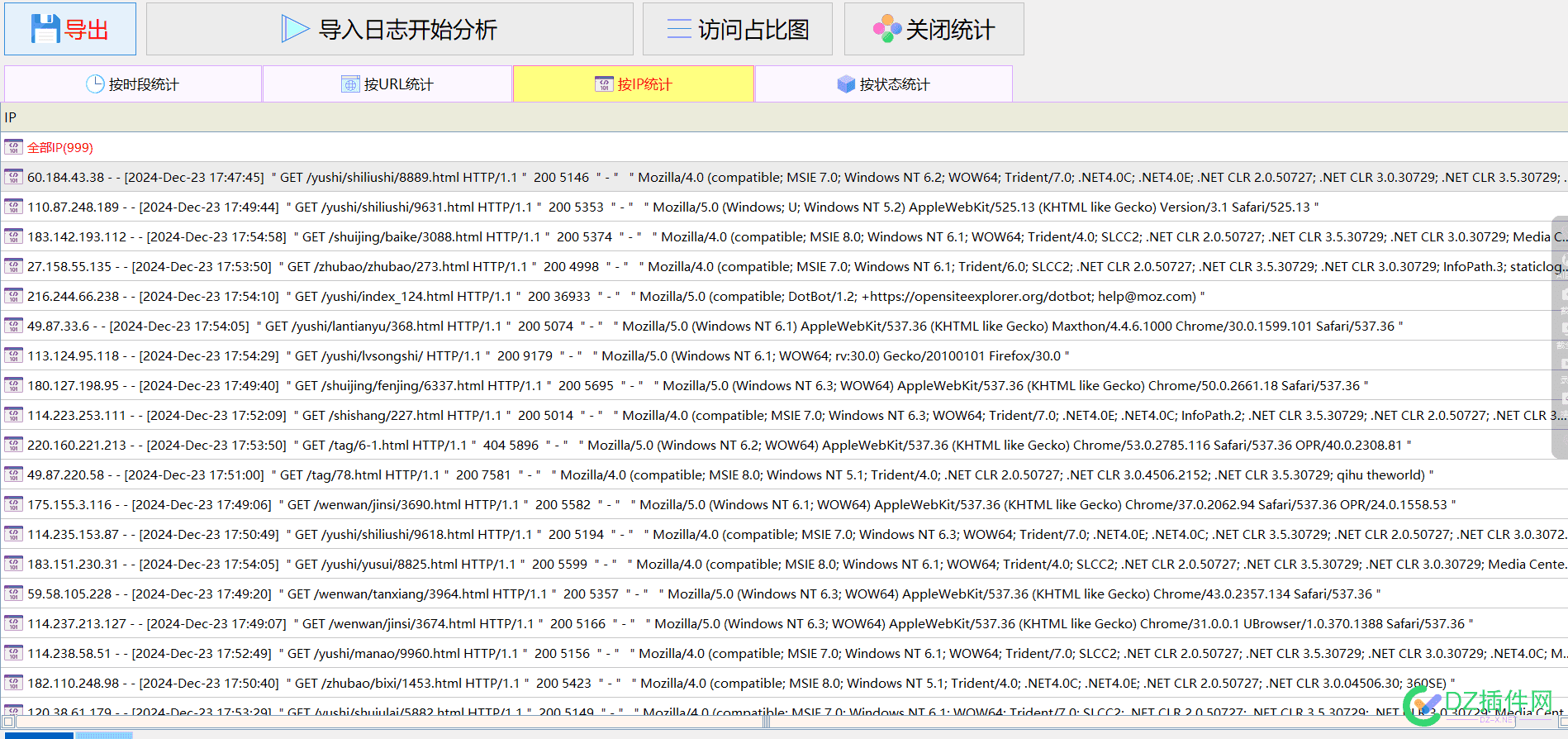Click the clock icon on 按时段统计 tab
Image resolution: width=1568 pixels, height=739 pixels.
click(x=95, y=83)
